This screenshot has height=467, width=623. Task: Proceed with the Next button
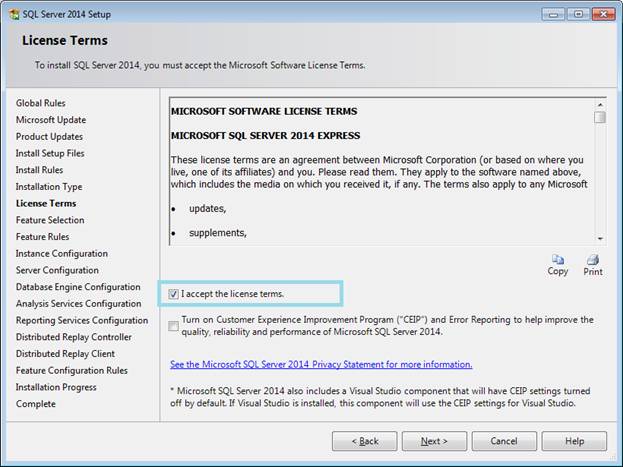pos(434,441)
